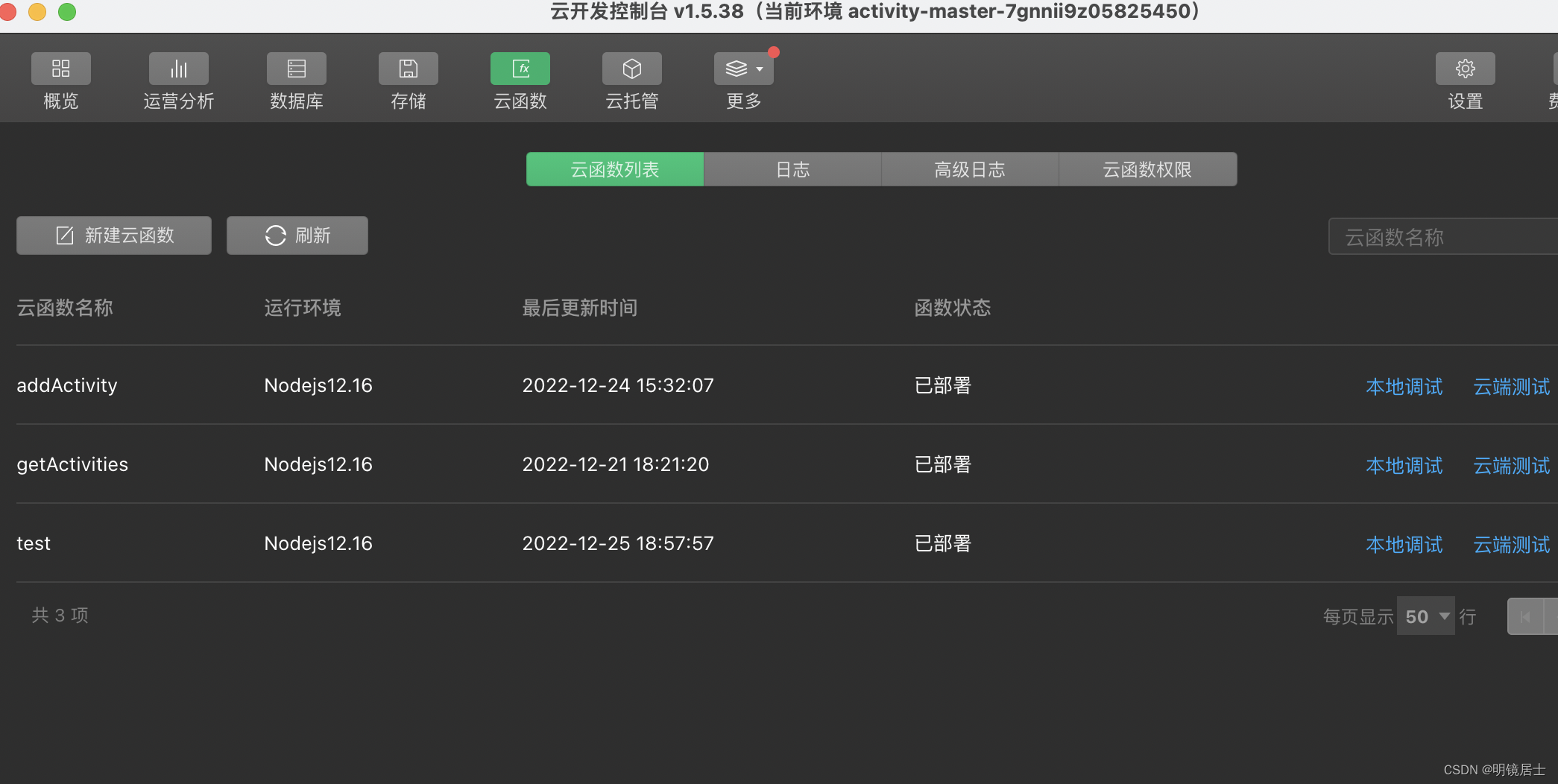
Task: Click 已部署 status of test row
Action: (943, 543)
